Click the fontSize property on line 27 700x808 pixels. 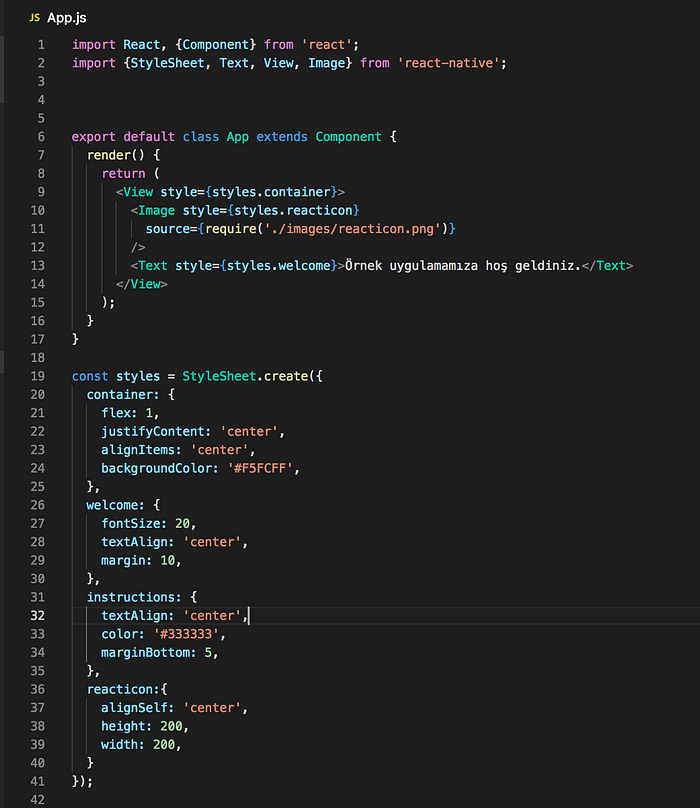pyautogui.click(x=135, y=524)
